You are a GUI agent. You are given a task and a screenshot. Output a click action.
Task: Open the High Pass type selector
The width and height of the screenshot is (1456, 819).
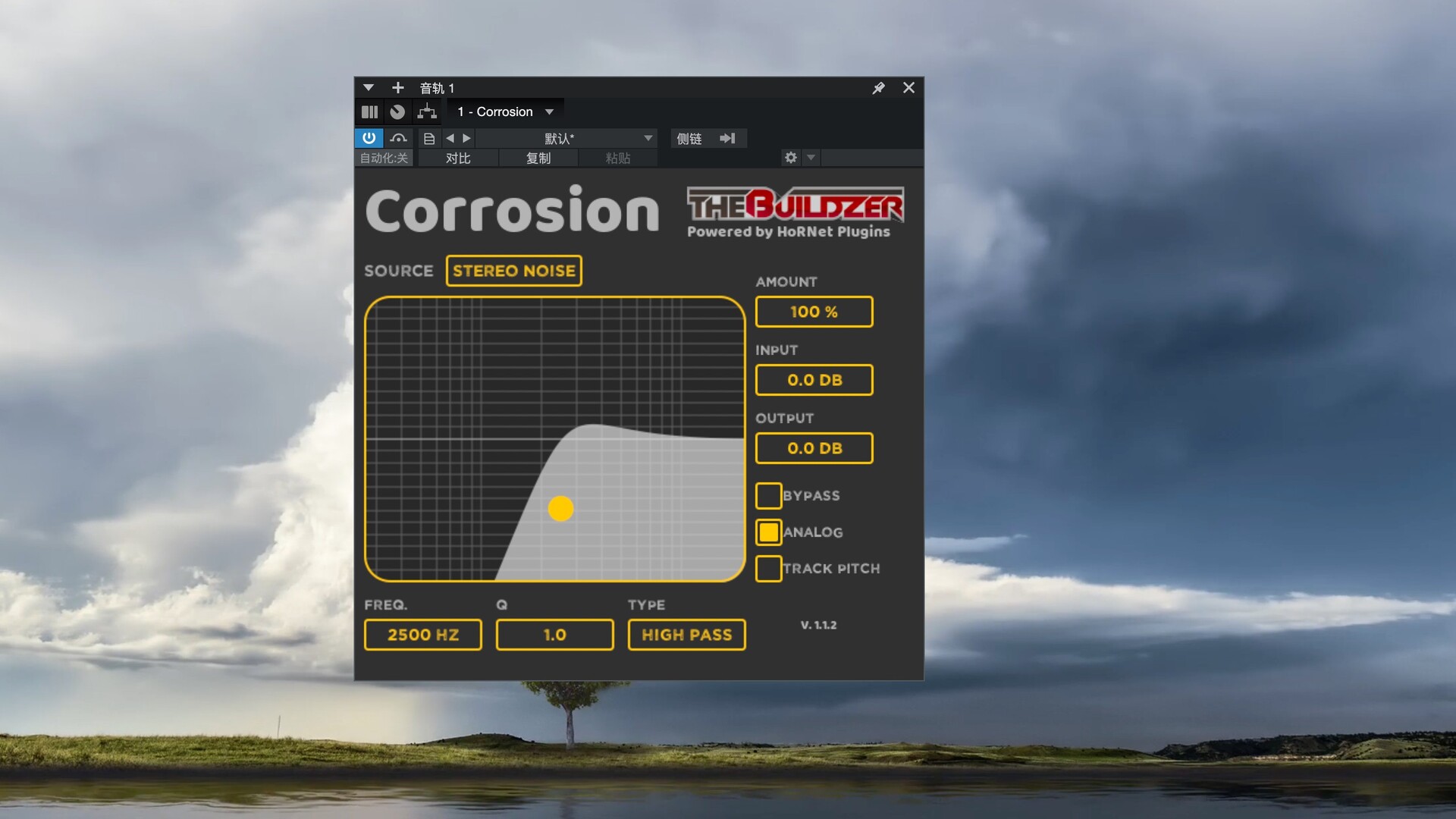click(x=686, y=635)
